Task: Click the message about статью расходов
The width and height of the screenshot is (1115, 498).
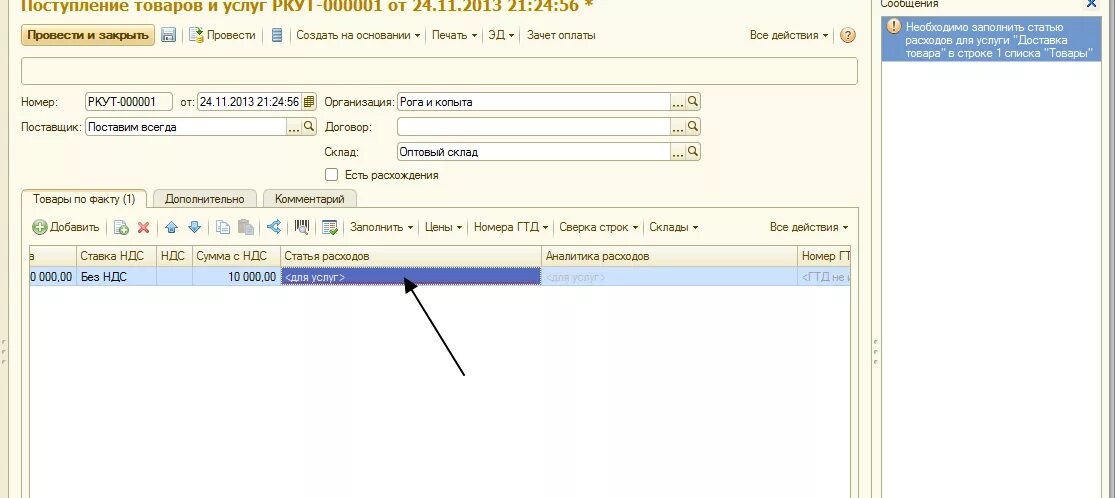Action: tap(991, 40)
